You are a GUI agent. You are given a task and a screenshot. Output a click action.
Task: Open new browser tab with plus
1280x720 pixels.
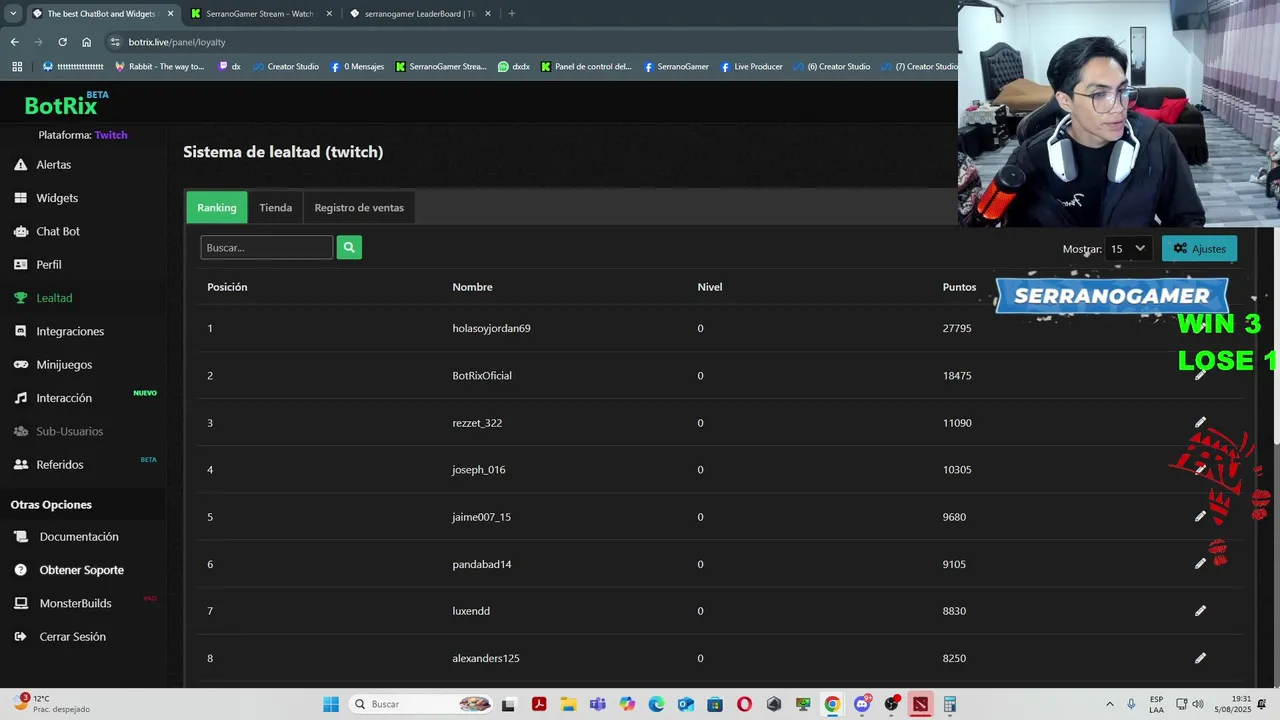click(511, 14)
